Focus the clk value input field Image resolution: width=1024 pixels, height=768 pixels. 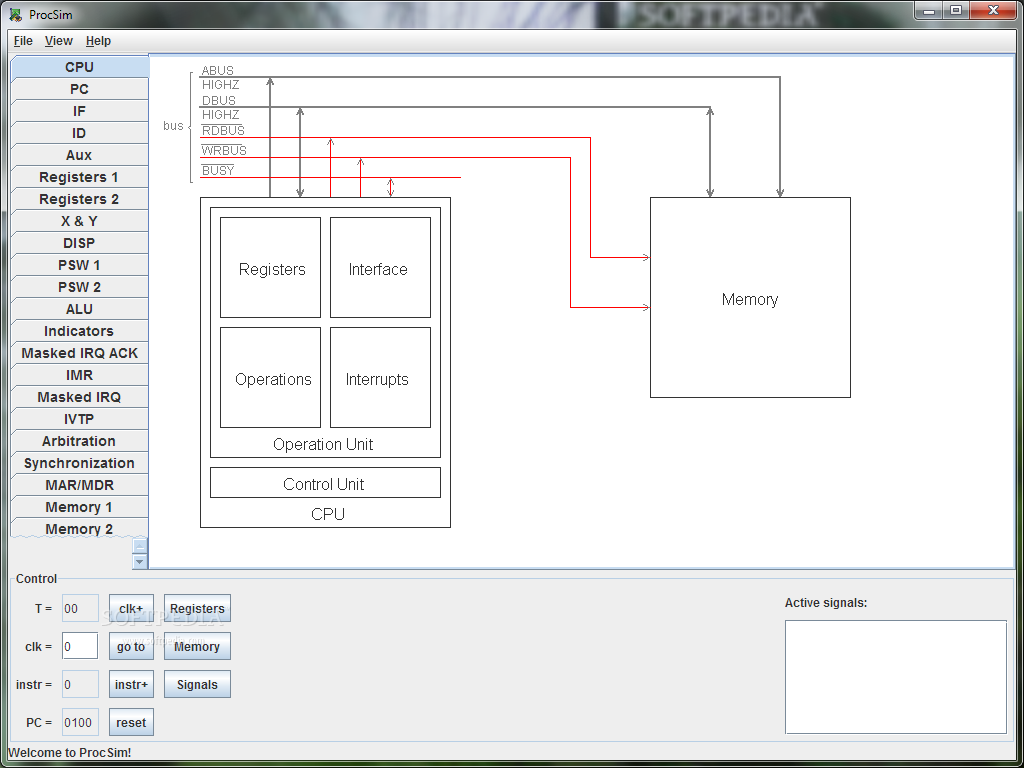pyautogui.click(x=80, y=647)
